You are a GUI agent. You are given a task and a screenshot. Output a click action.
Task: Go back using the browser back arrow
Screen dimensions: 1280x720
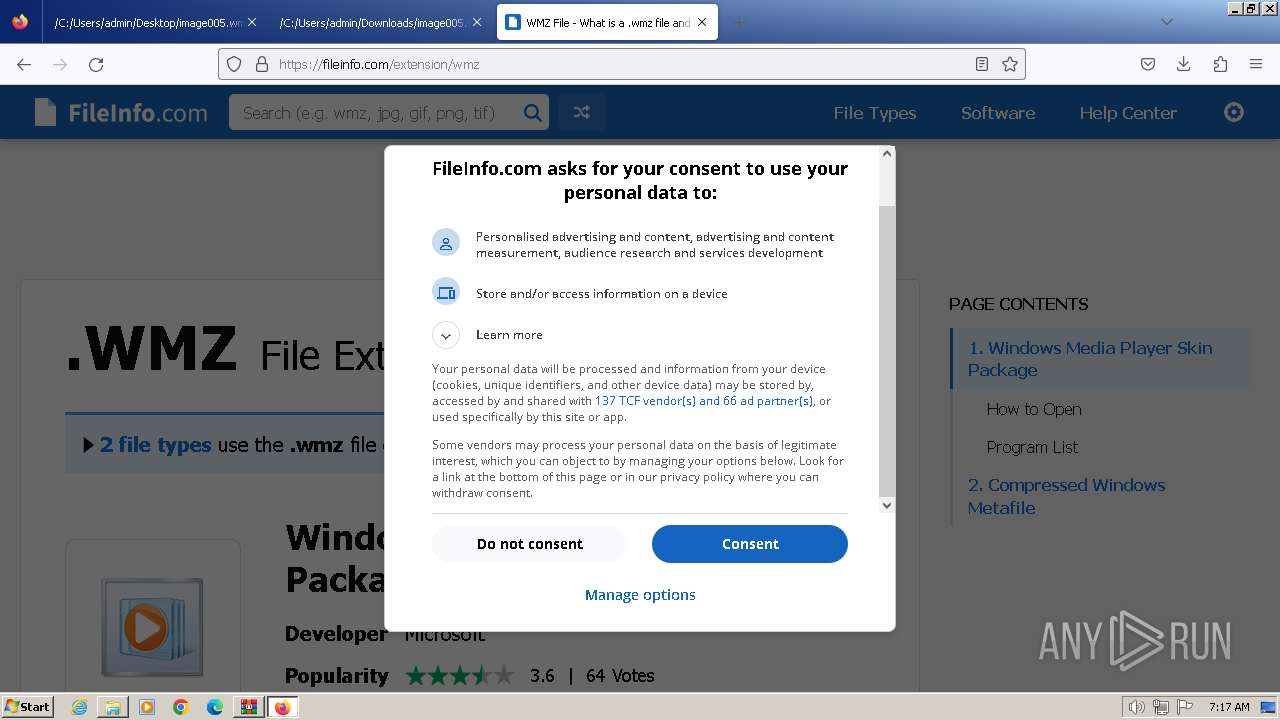(x=24, y=64)
